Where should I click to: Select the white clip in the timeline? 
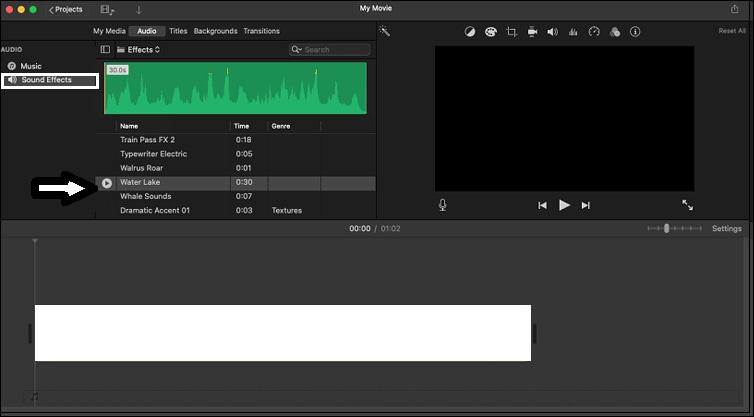(x=283, y=333)
